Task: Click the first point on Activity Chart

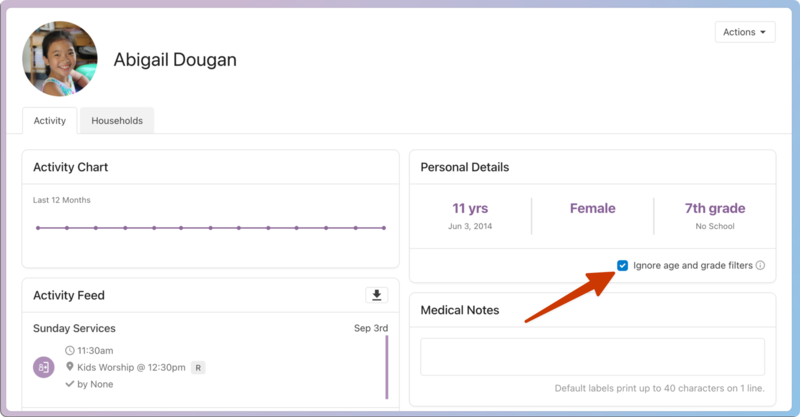Action: 38,228
